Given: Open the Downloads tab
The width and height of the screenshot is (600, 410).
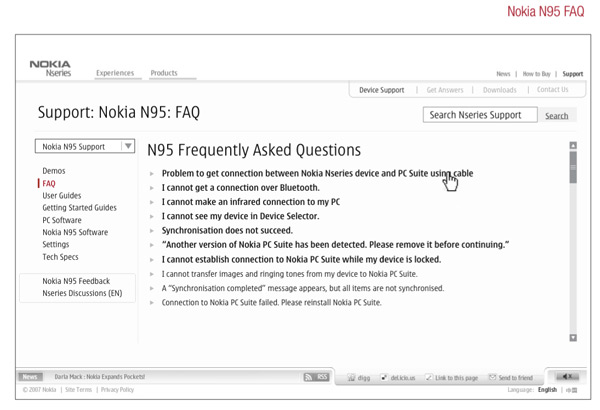Looking at the screenshot, I should (499, 90).
